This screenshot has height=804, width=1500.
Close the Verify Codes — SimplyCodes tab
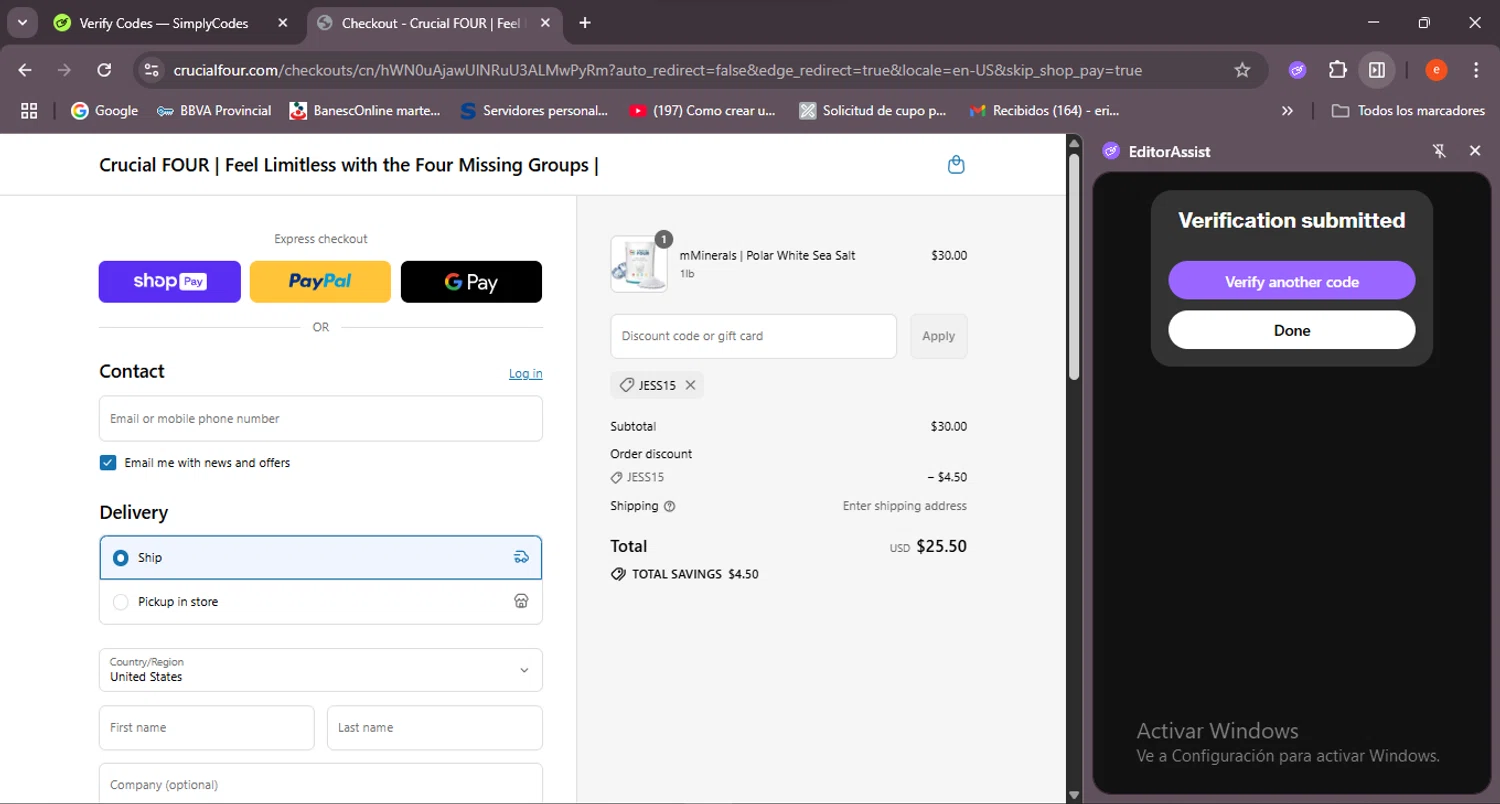(x=283, y=23)
